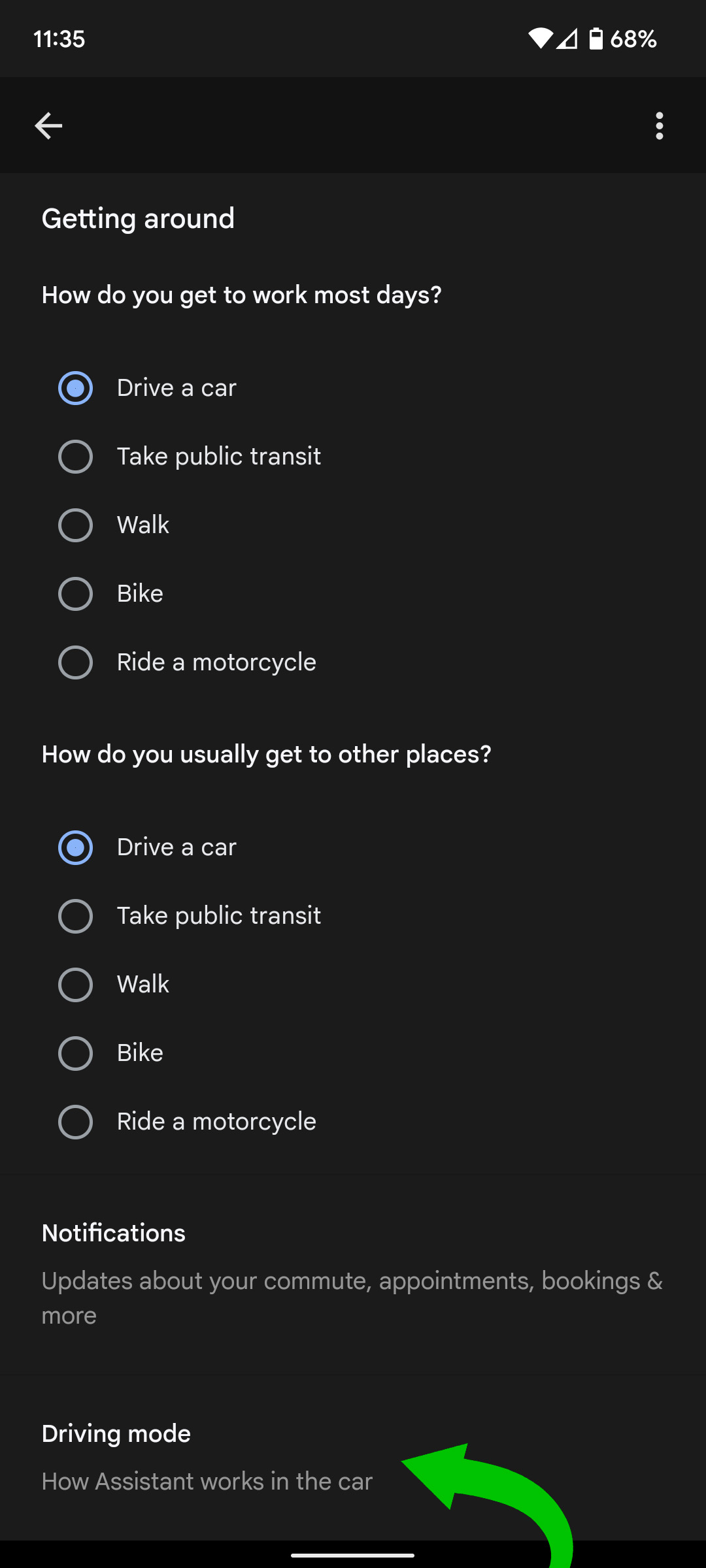The image size is (706, 1568).
Task: Tap the bottom home gesture bar
Action: pyautogui.click(x=353, y=1556)
